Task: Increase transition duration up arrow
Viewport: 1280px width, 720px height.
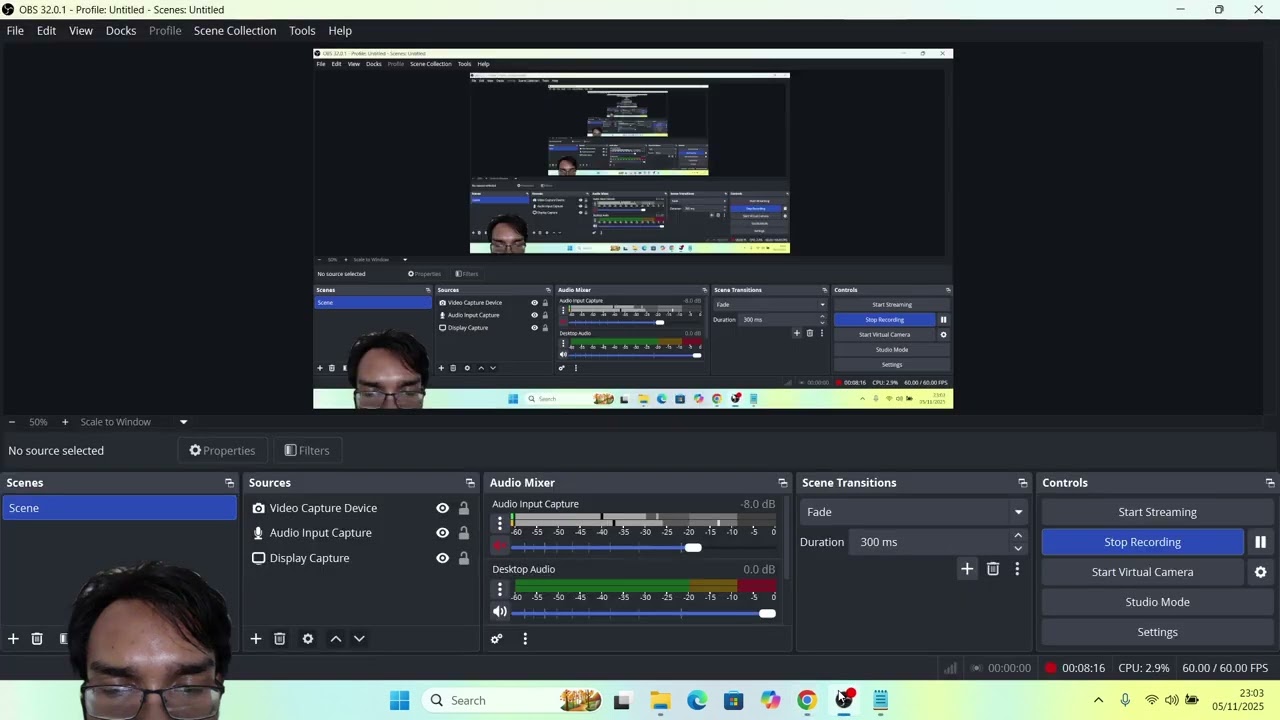Action: [x=1018, y=536]
